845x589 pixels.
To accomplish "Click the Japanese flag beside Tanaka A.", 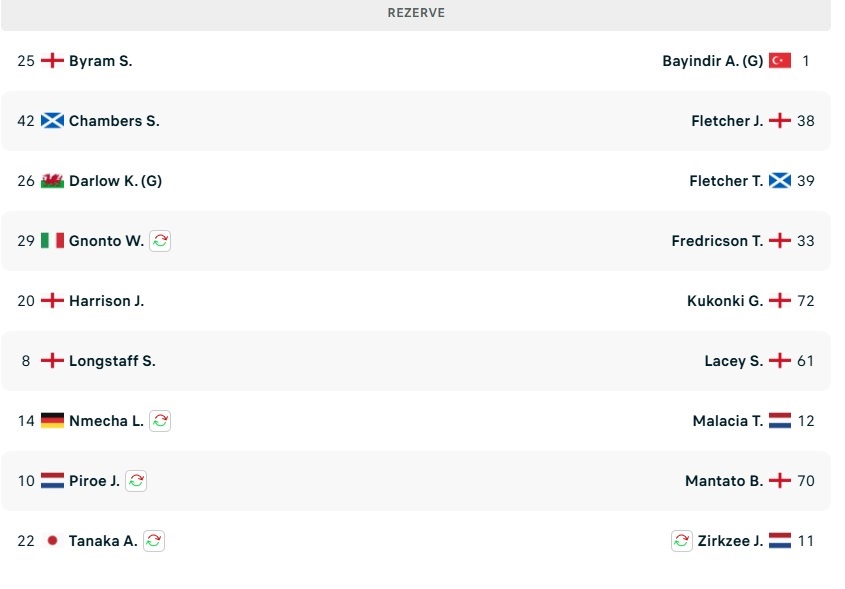I will point(52,541).
